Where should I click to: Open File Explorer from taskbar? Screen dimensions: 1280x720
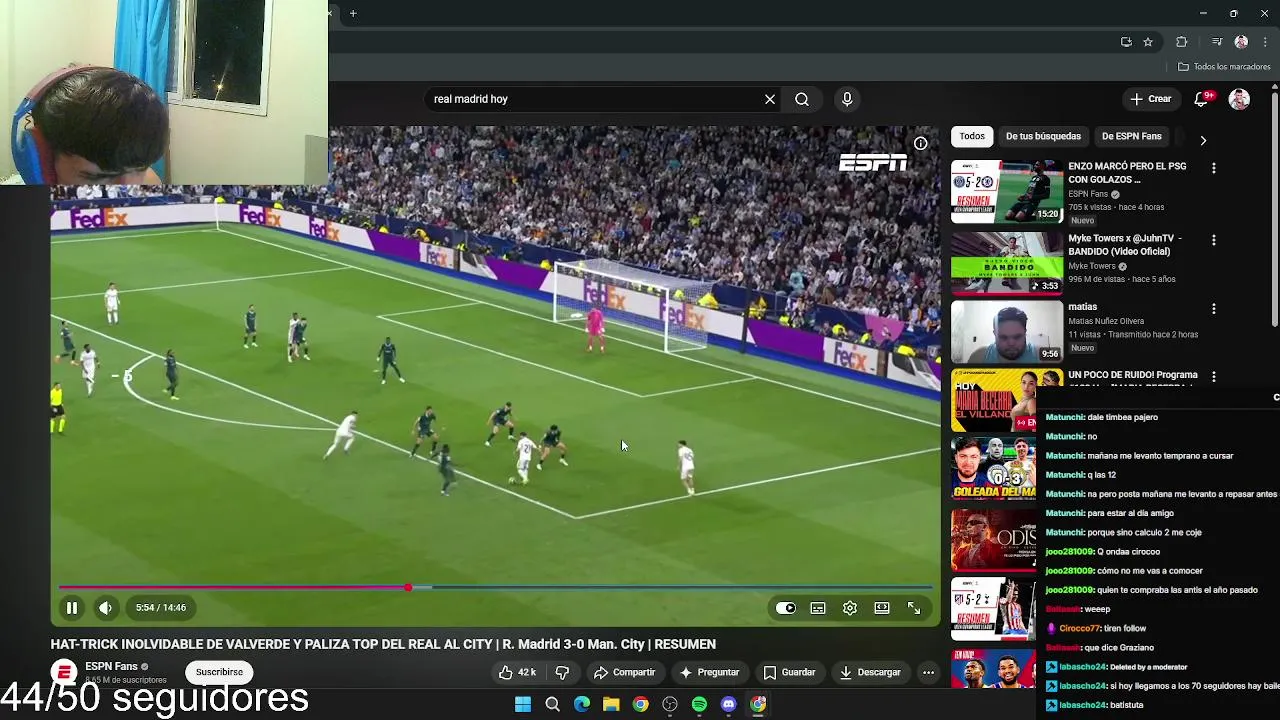(611, 704)
